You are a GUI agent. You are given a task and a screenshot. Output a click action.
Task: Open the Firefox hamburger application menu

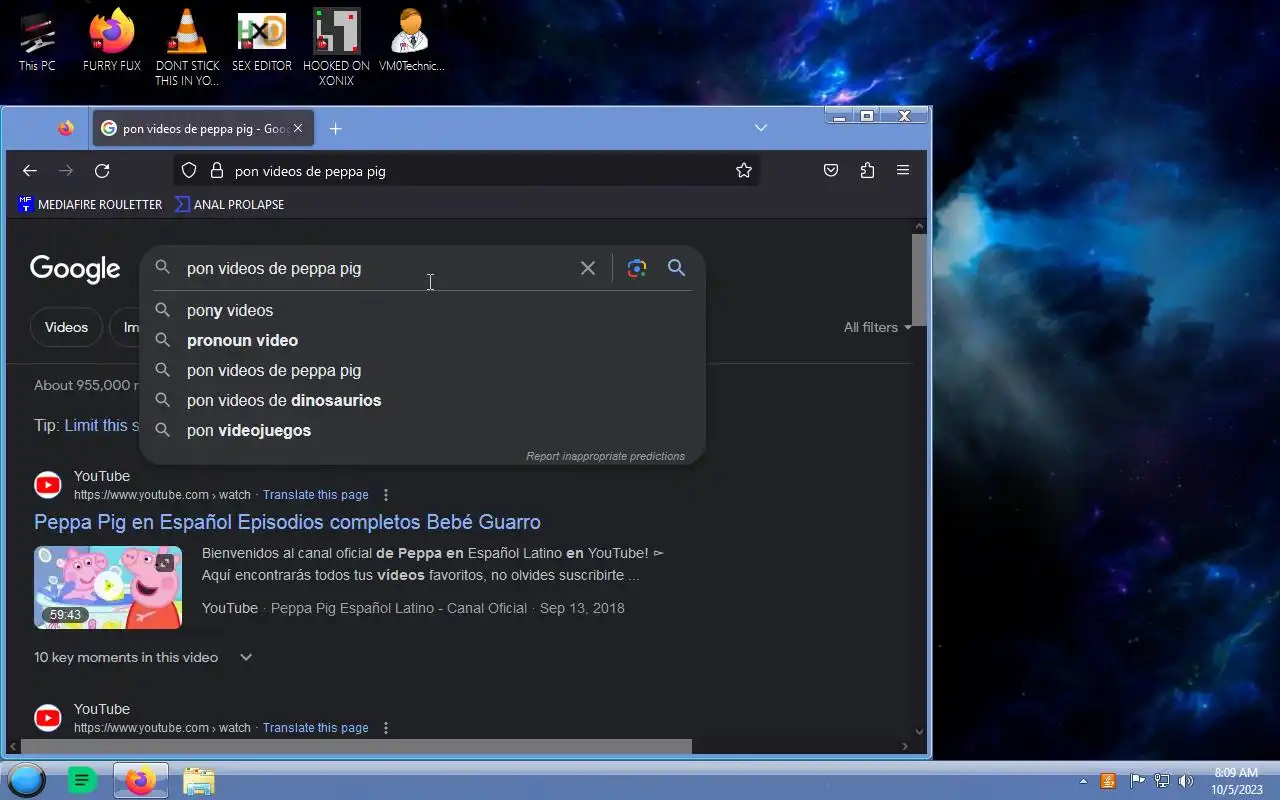[903, 171]
